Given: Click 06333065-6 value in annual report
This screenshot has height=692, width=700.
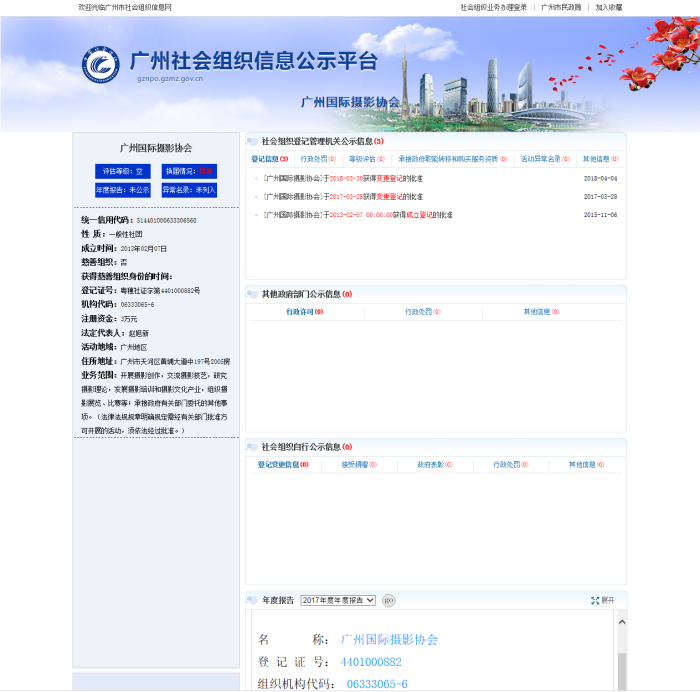Looking at the screenshot, I should (x=377, y=684).
